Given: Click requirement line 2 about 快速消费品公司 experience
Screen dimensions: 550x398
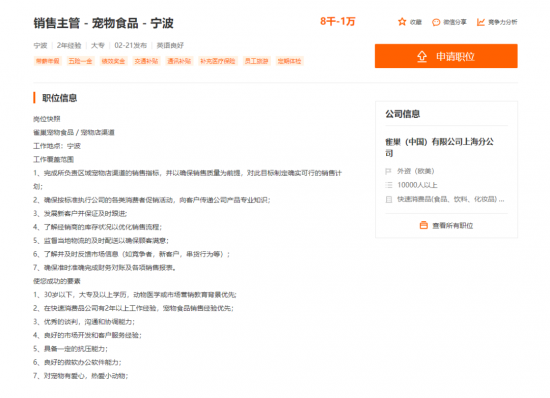Looking at the screenshot, I should point(134,308).
